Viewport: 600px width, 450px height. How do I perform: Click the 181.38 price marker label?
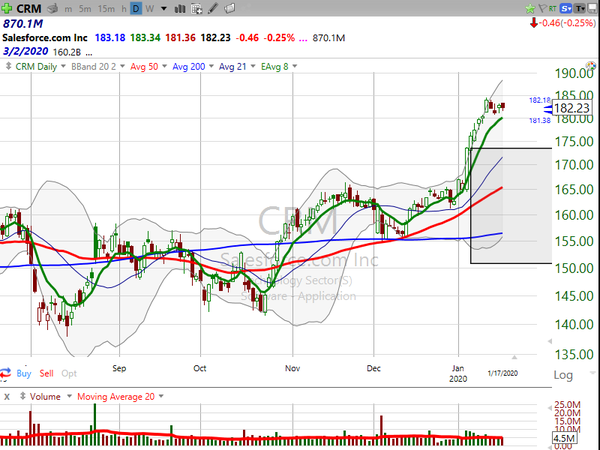(540, 121)
